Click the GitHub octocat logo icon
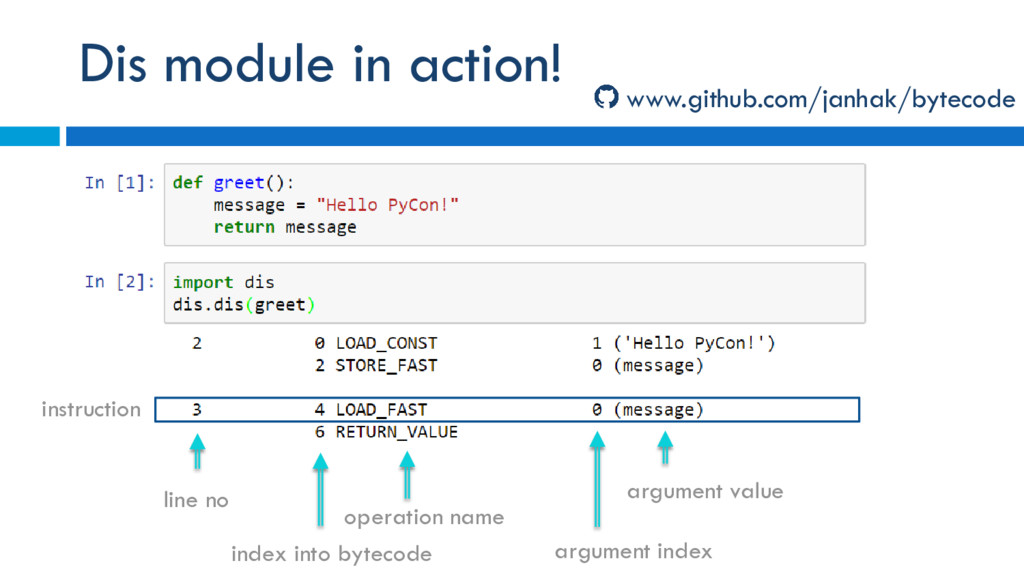 coord(606,97)
